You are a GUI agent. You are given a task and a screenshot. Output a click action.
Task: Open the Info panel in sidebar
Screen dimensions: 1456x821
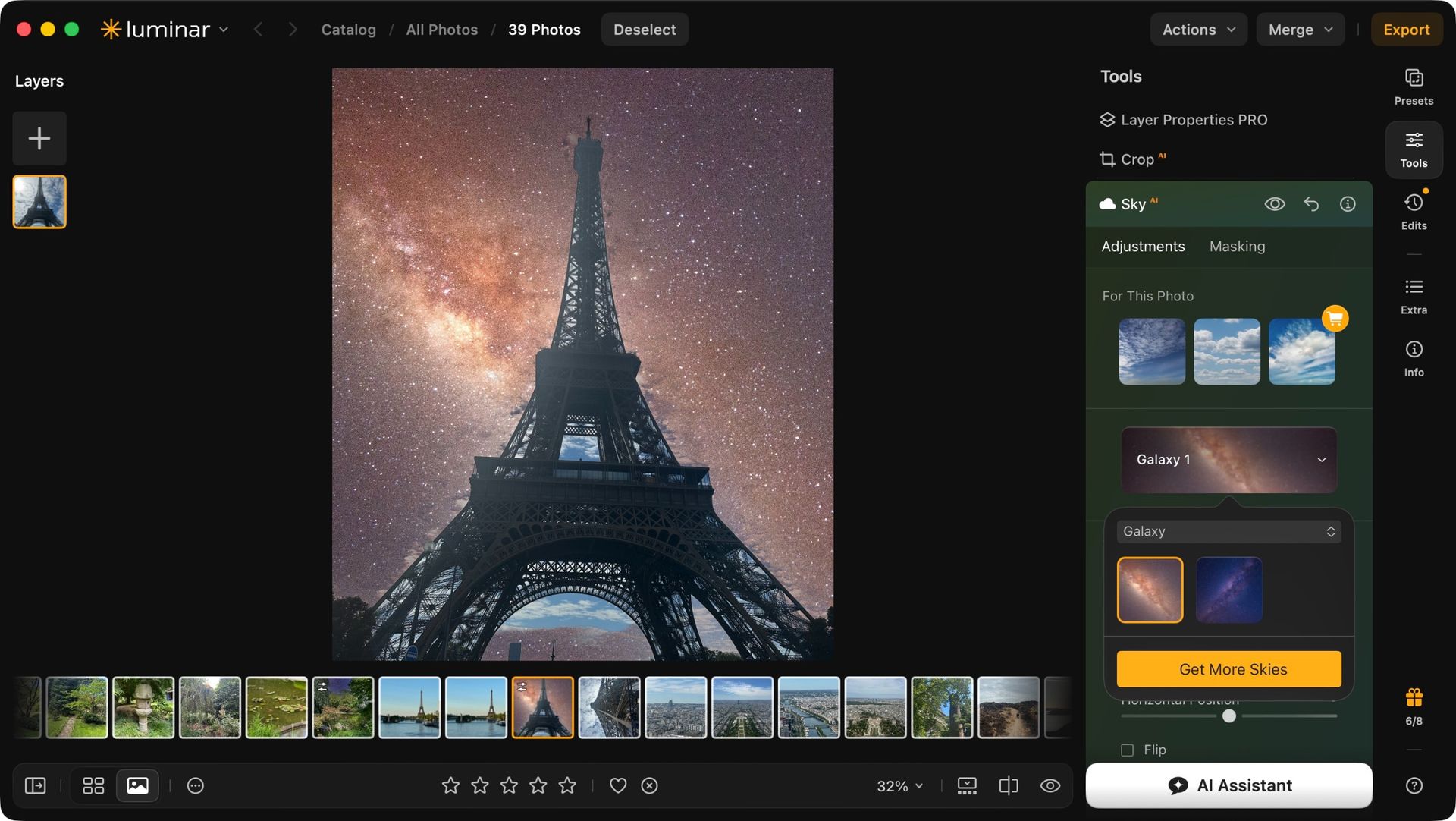[1414, 358]
